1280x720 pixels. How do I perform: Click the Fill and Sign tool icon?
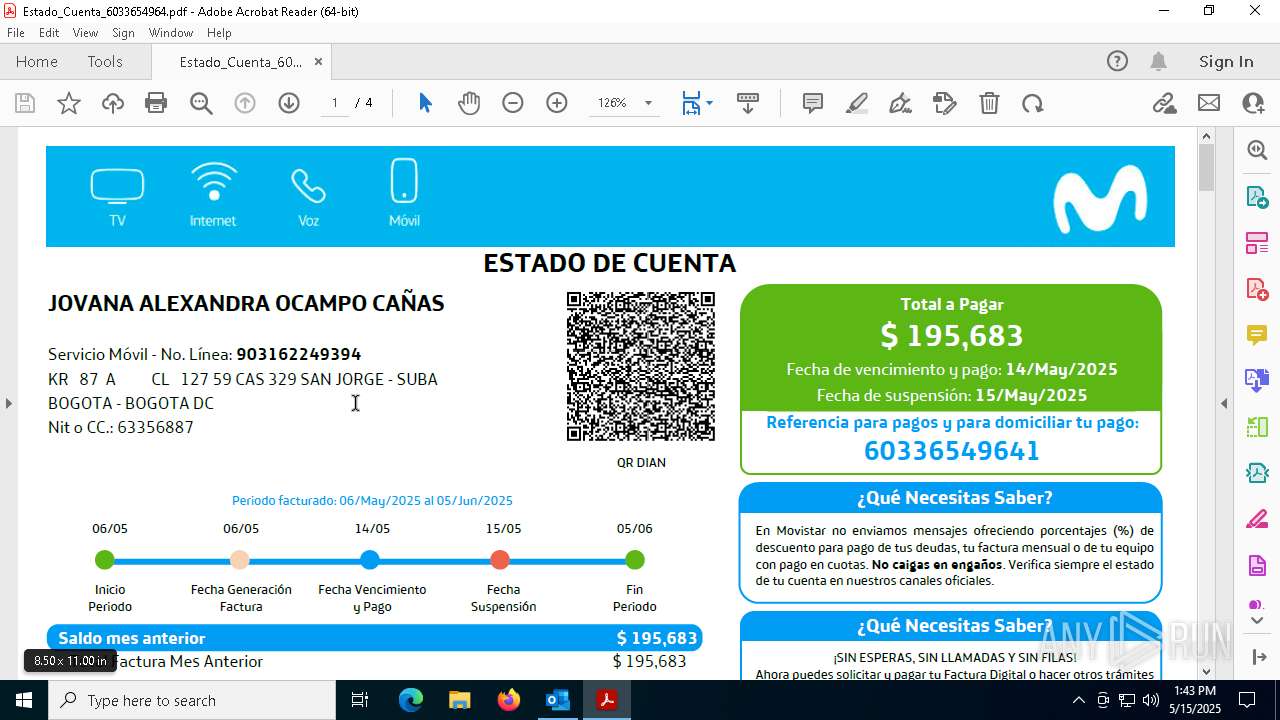point(945,103)
